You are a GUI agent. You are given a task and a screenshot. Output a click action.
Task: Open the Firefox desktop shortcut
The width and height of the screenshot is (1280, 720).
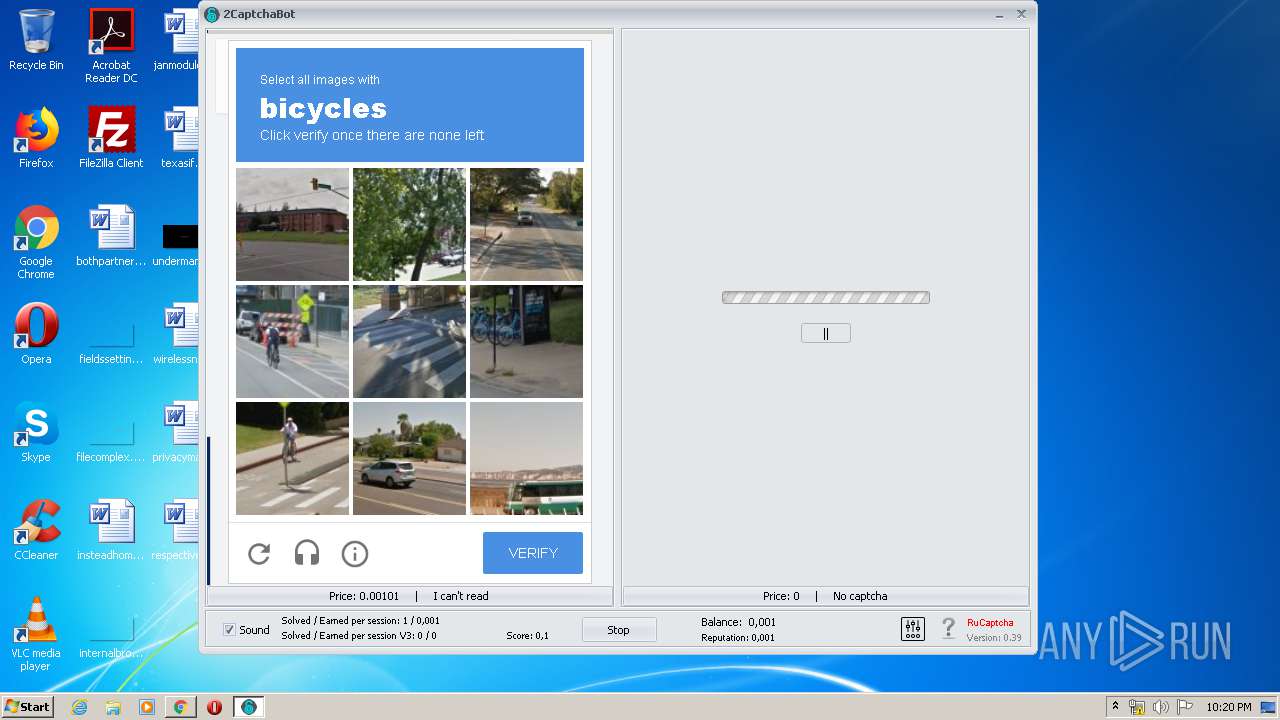coord(36,139)
